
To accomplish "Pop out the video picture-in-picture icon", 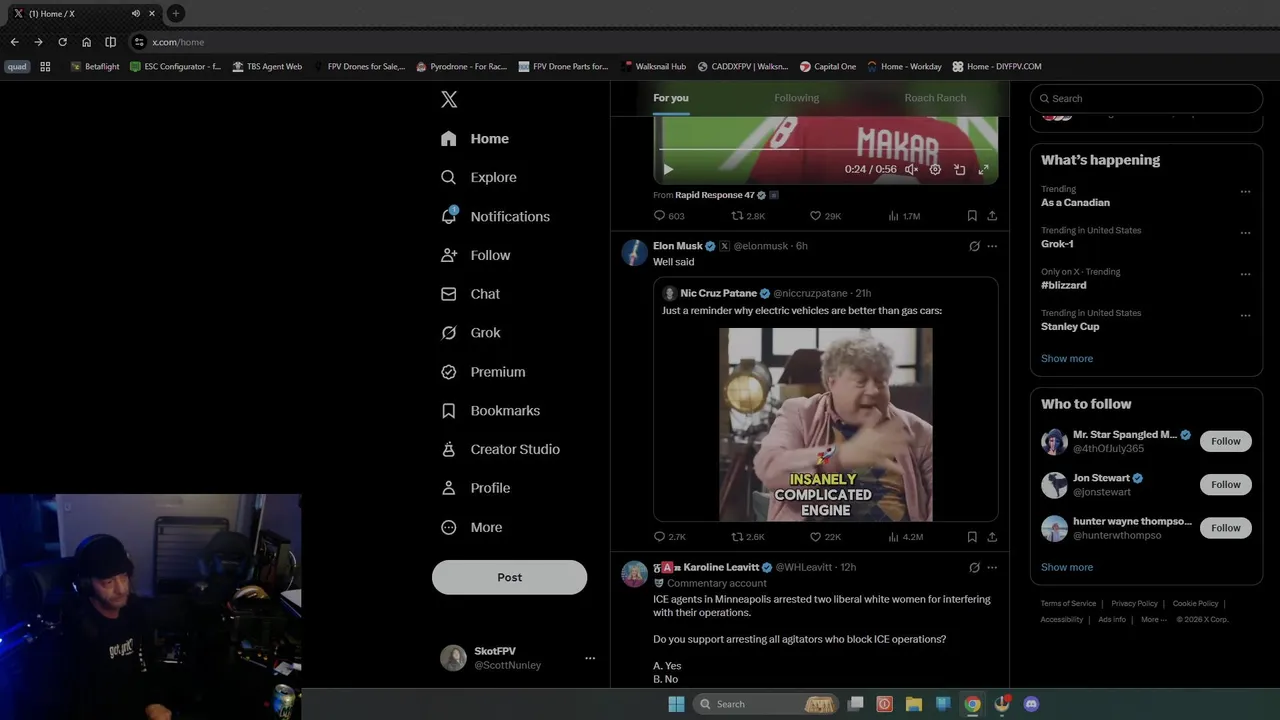I will 959,170.
